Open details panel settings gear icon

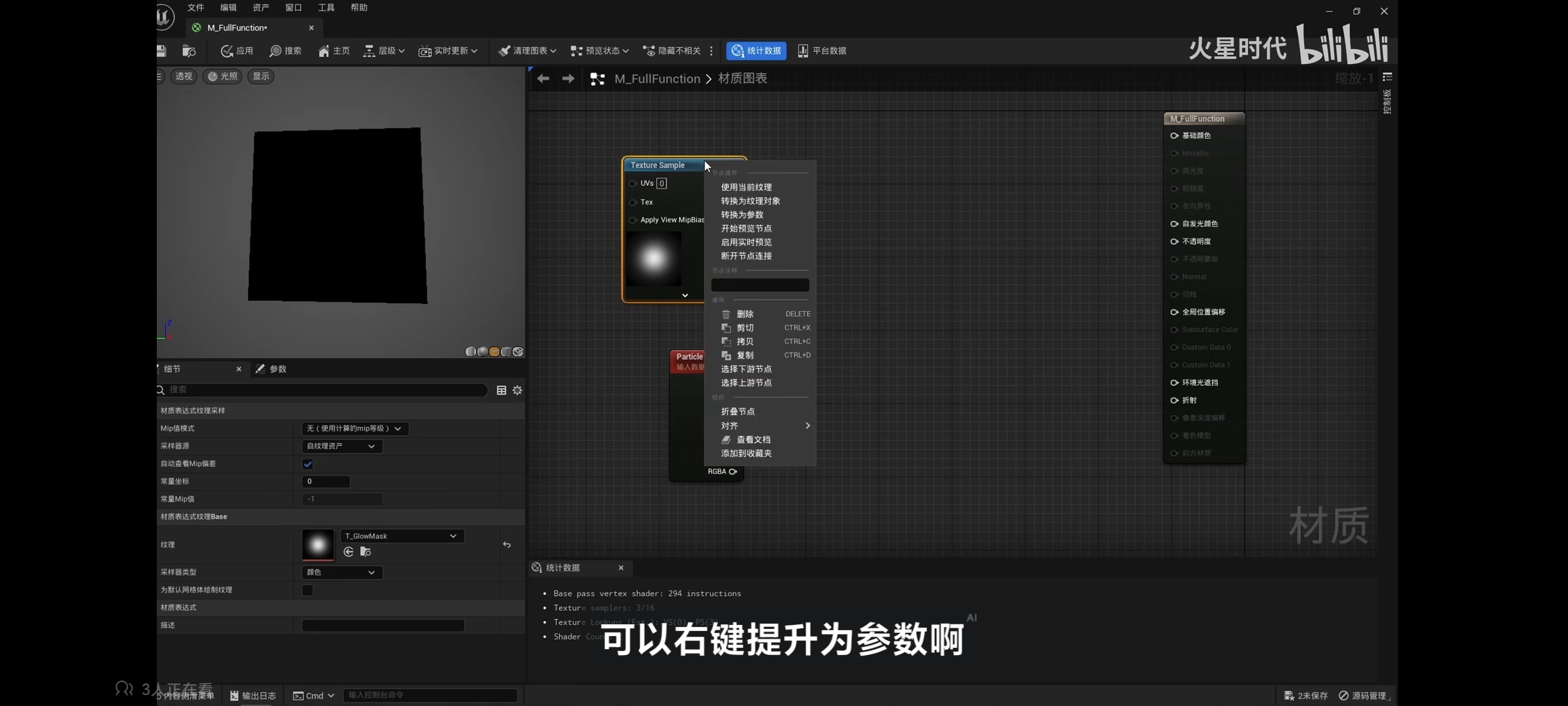(517, 390)
